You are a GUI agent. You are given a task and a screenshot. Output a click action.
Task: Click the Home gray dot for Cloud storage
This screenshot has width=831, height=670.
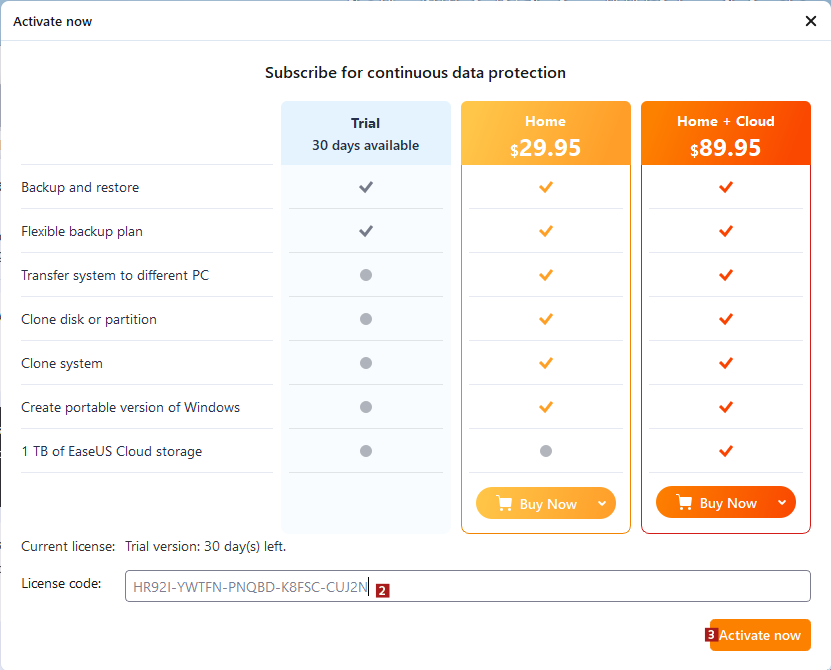[546, 451]
